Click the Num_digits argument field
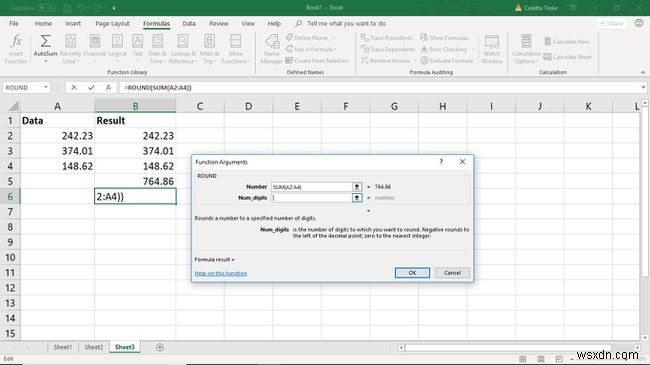Screen dimensions: 650x365 coord(311,198)
